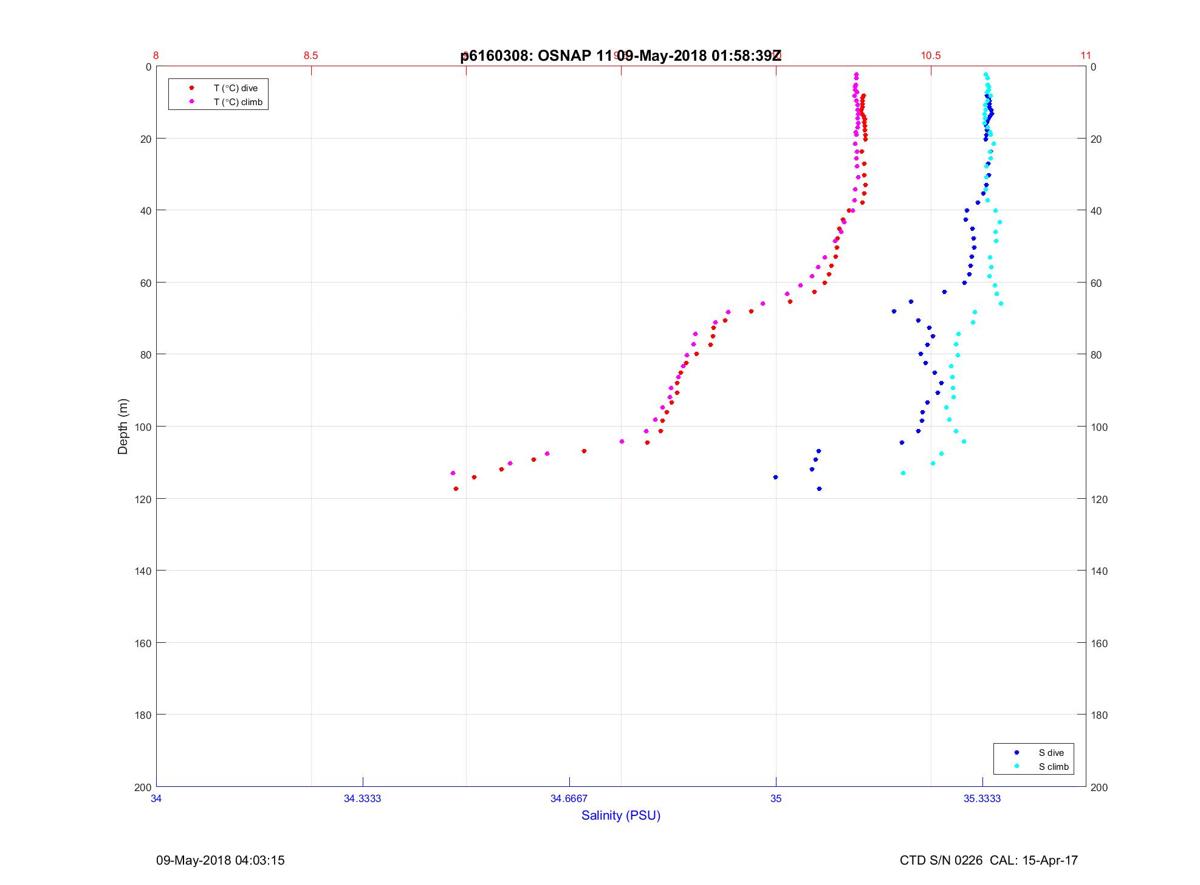Select the 'S dive' legend entry
This screenshot has width=1200, height=885.
click(1050, 752)
